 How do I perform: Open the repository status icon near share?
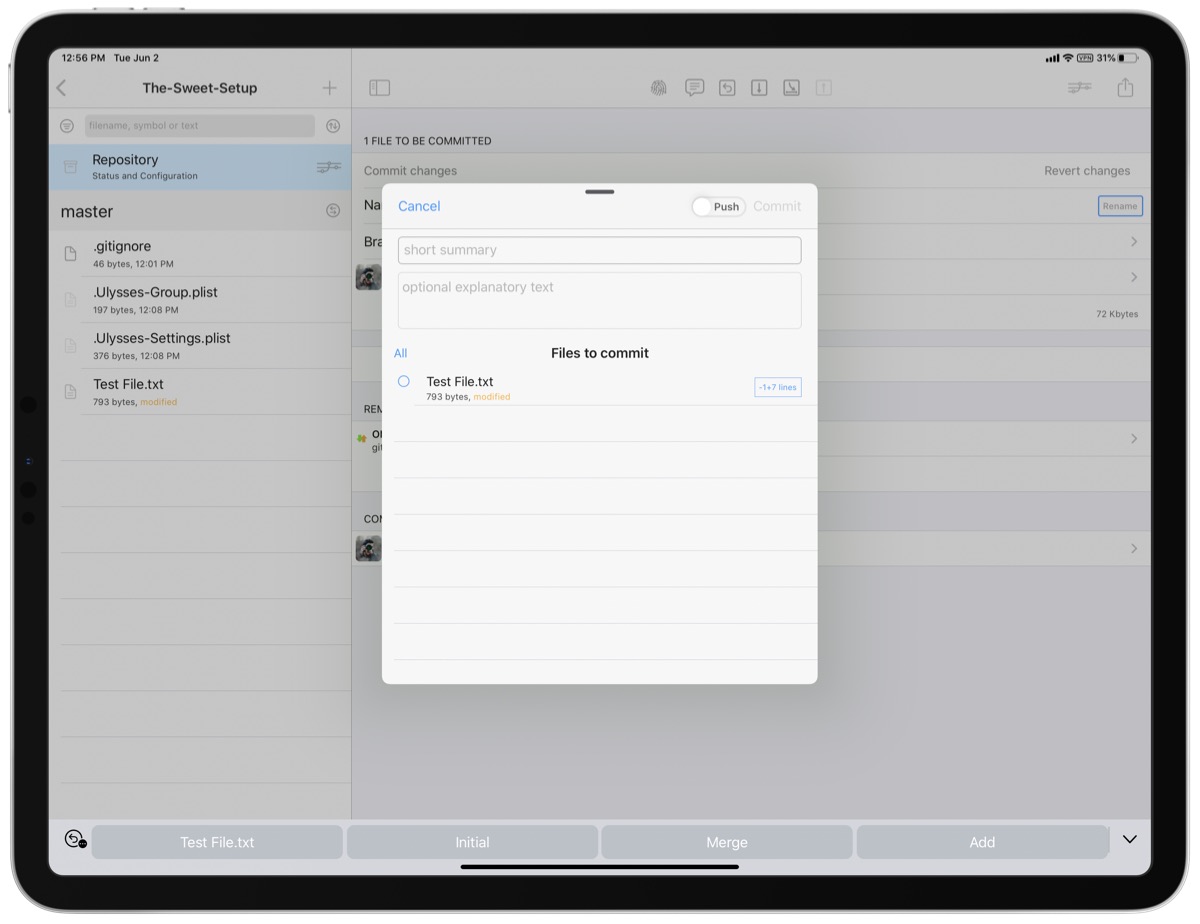pyautogui.click(x=1080, y=88)
